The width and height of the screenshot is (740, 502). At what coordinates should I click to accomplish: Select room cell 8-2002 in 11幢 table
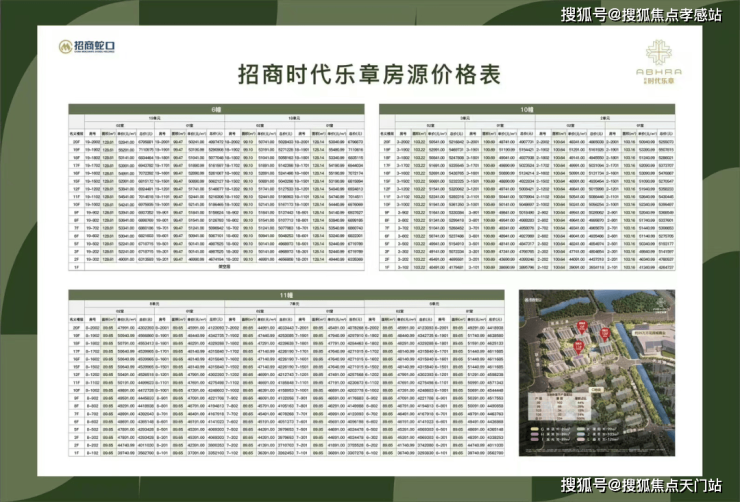coord(92,327)
